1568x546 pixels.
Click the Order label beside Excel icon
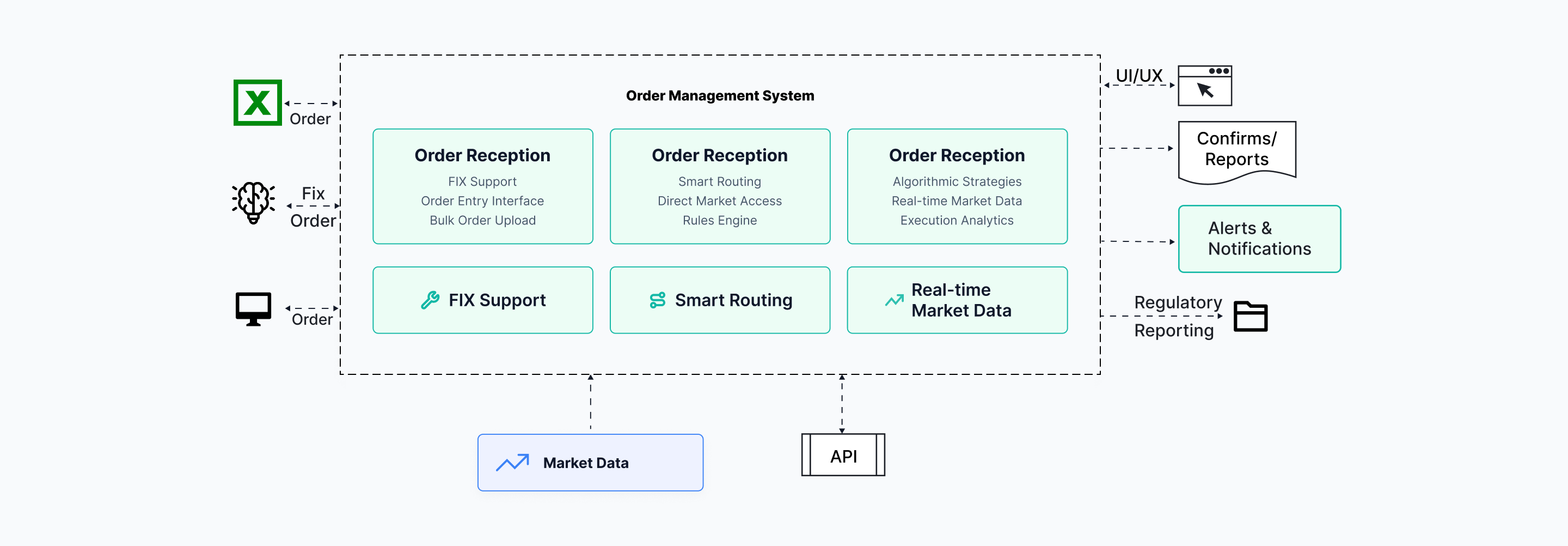pos(310,119)
